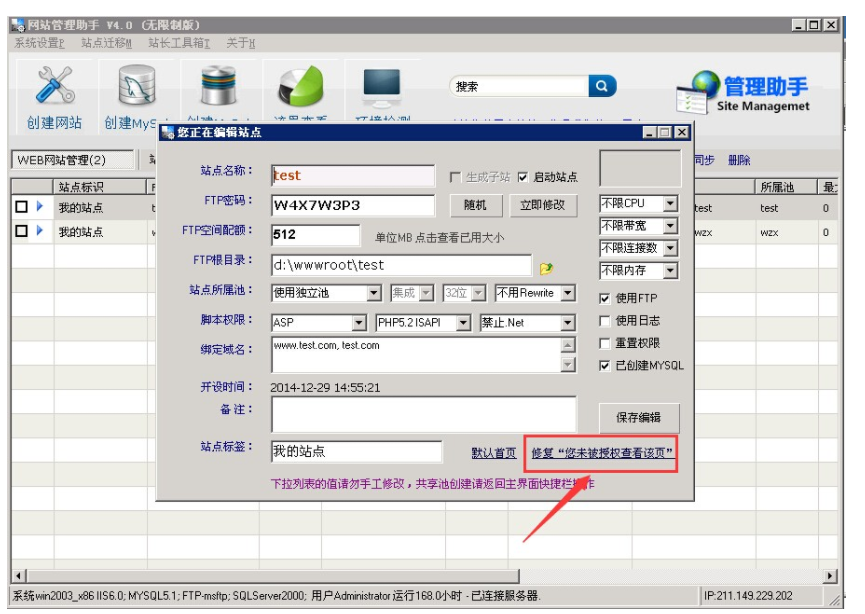Disable the 使用FTP checkbox
The height and width of the screenshot is (614, 865).
click(x=604, y=298)
